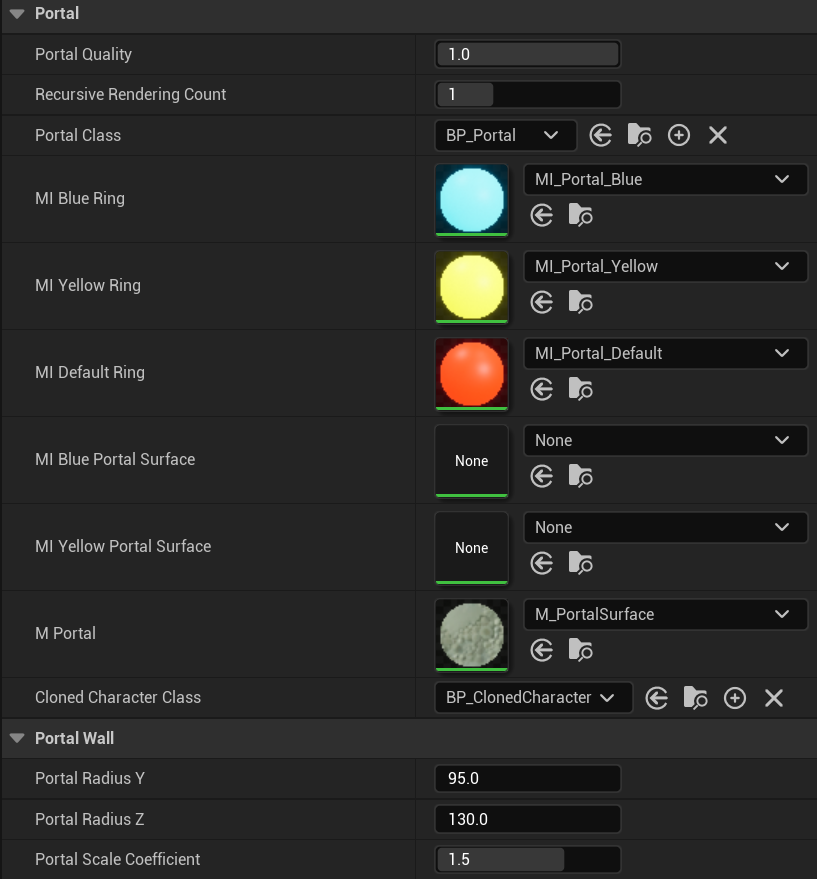The width and height of the screenshot is (817, 879).
Task: Use selected asset for MI Blue Portal Surface
Action: pos(542,476)
